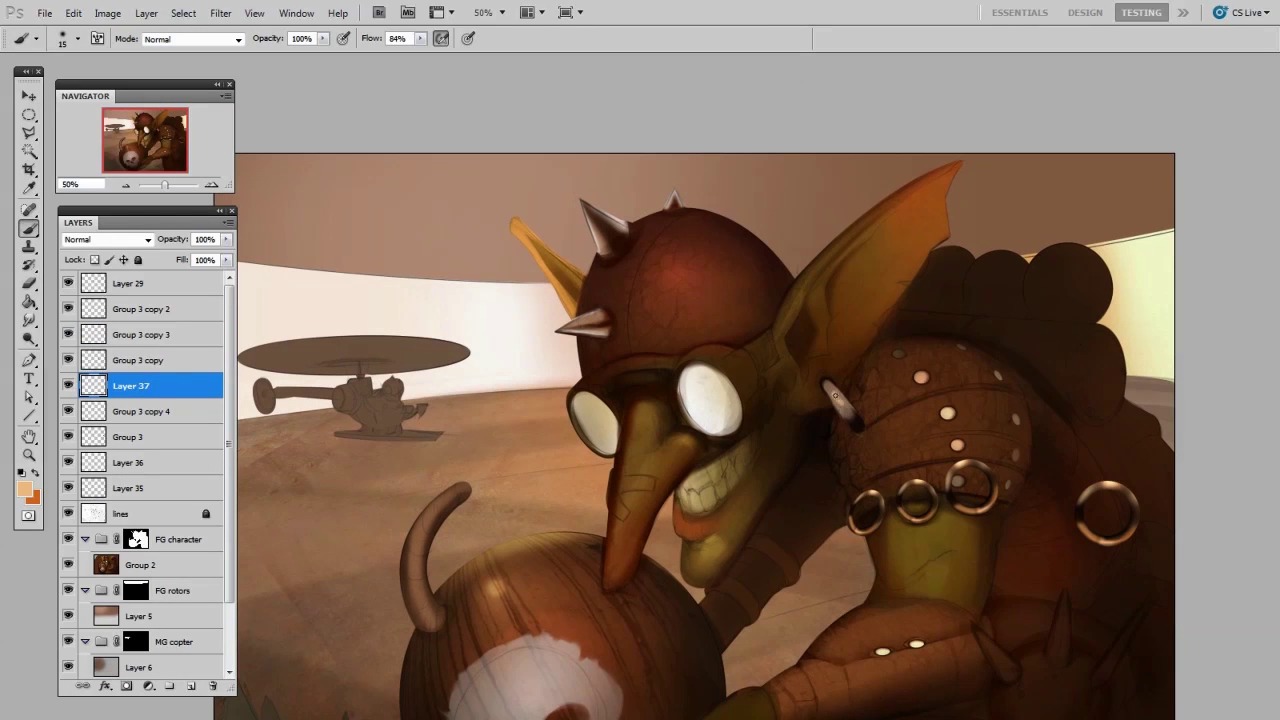
Task: Toggle tablet pressure controls opacity
Action: point(344,38)
